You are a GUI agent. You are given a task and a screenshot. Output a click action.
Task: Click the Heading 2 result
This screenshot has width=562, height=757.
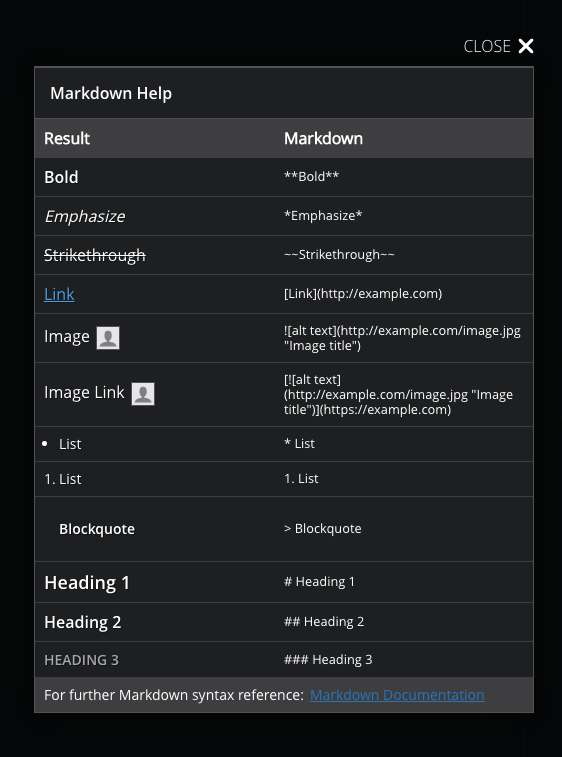(83, 622)
